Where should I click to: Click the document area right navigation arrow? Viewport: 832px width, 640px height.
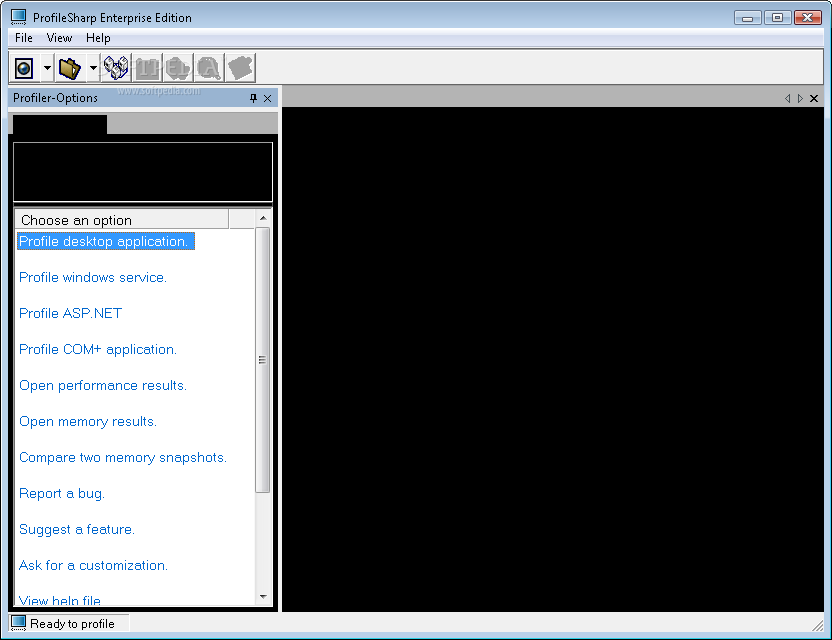pos(800,98)
